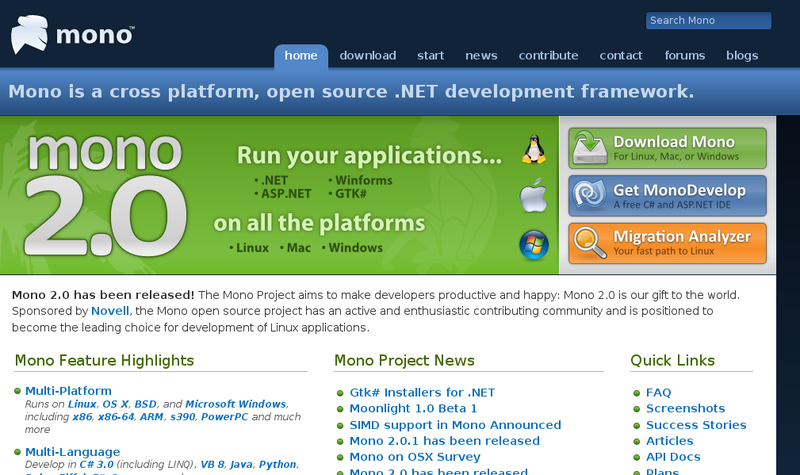Open the API Docs quick link

click(673, 457)
